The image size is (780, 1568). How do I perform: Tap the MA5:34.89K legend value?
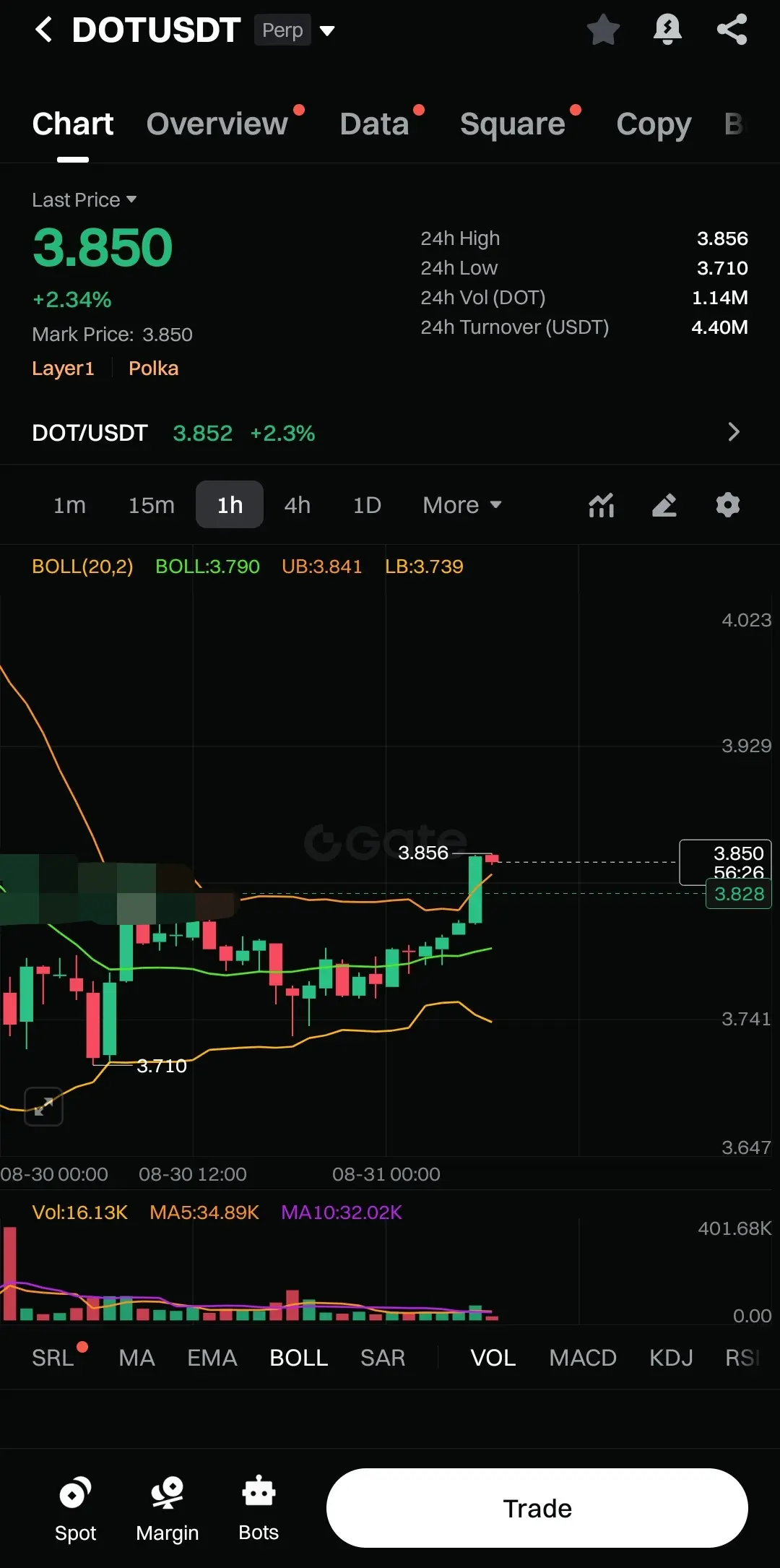click(x=204, y=1212)
